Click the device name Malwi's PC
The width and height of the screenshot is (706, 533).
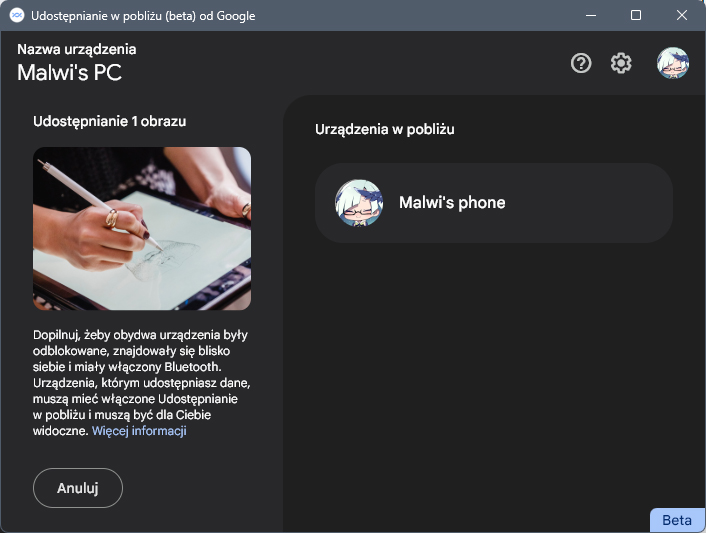click(69, 72)
